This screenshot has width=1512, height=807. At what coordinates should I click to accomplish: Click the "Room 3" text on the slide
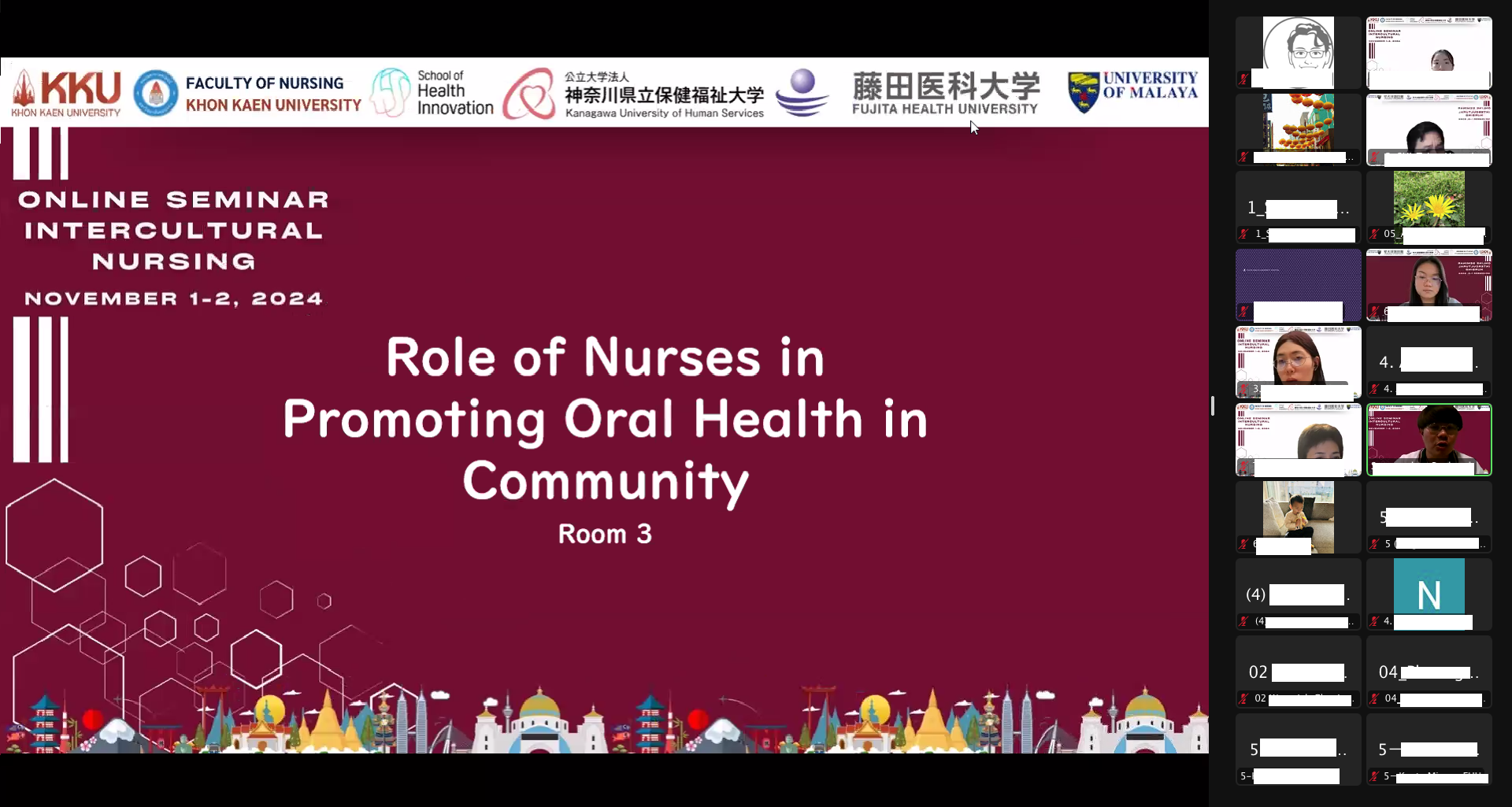pos(605,534)
